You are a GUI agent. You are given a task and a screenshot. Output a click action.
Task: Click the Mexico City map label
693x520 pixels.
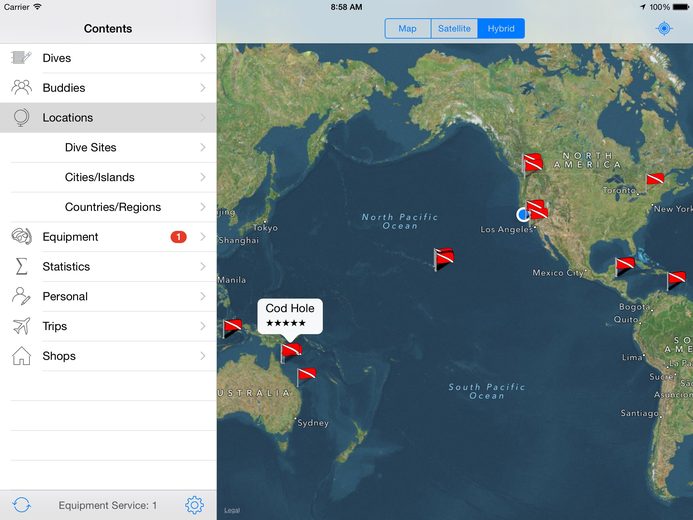pos(558,273)
